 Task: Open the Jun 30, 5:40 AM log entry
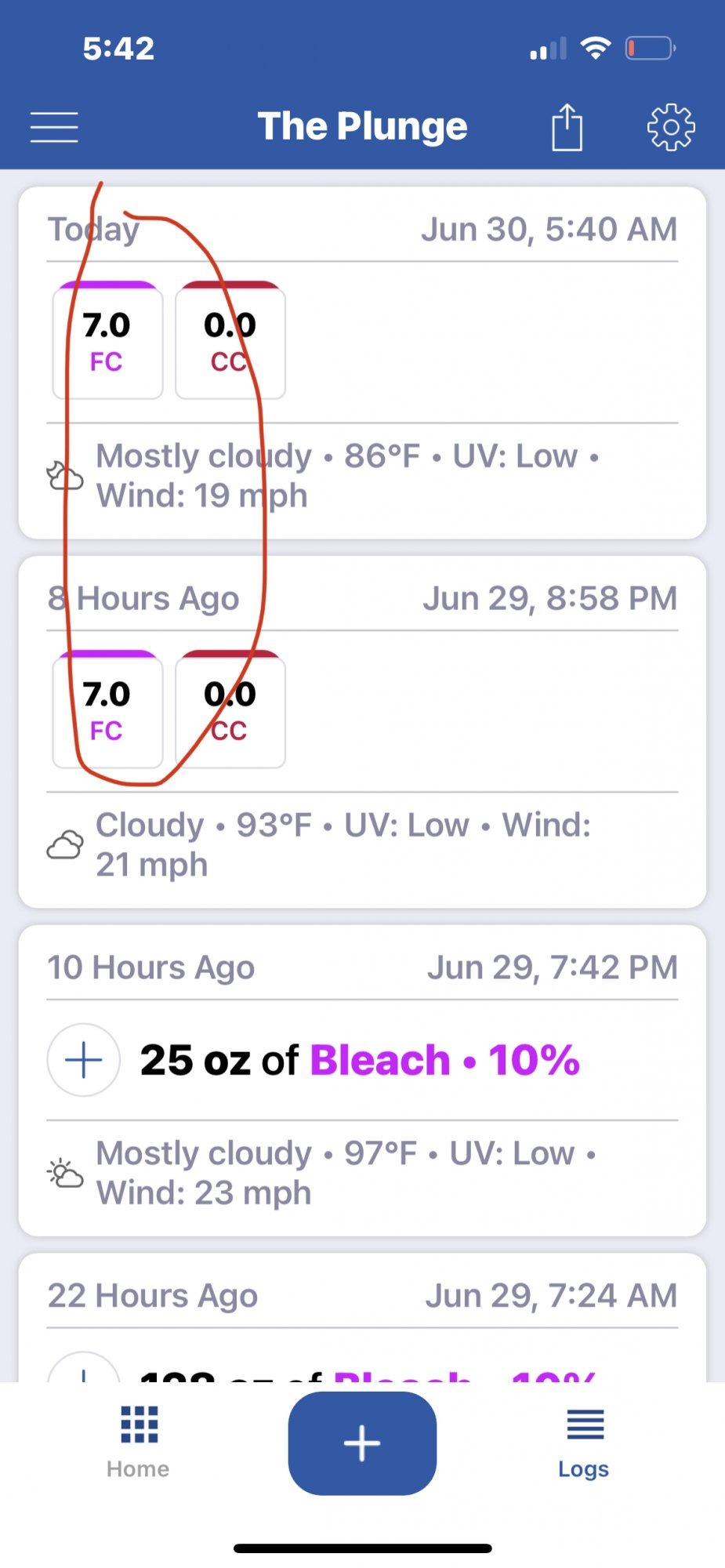pyautogui.click(x=362, y=363)
